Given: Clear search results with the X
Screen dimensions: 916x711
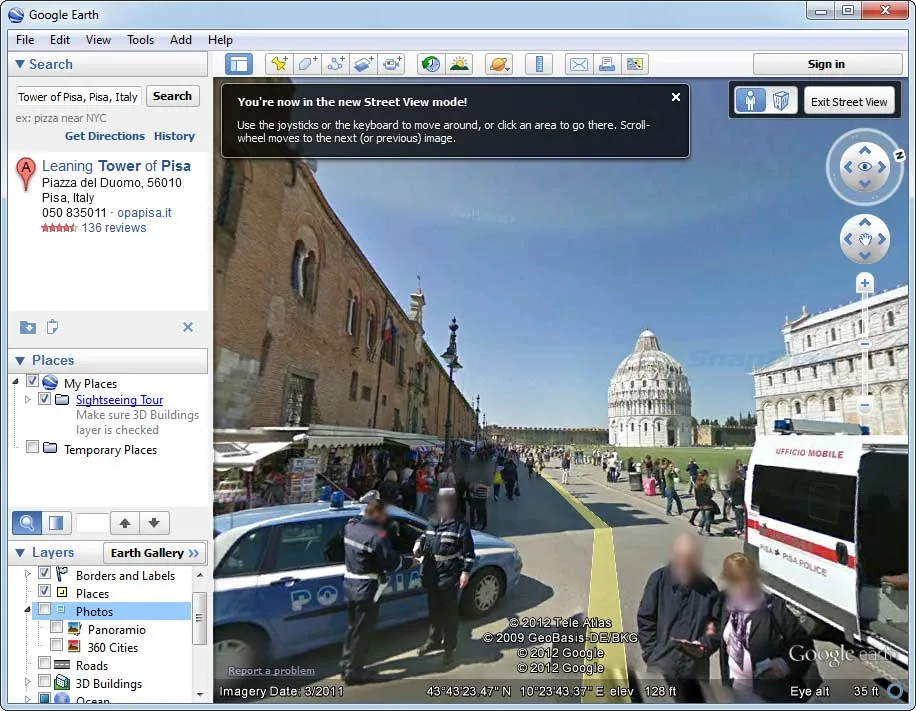Looking at the screenshot, I should click(188, 327).
